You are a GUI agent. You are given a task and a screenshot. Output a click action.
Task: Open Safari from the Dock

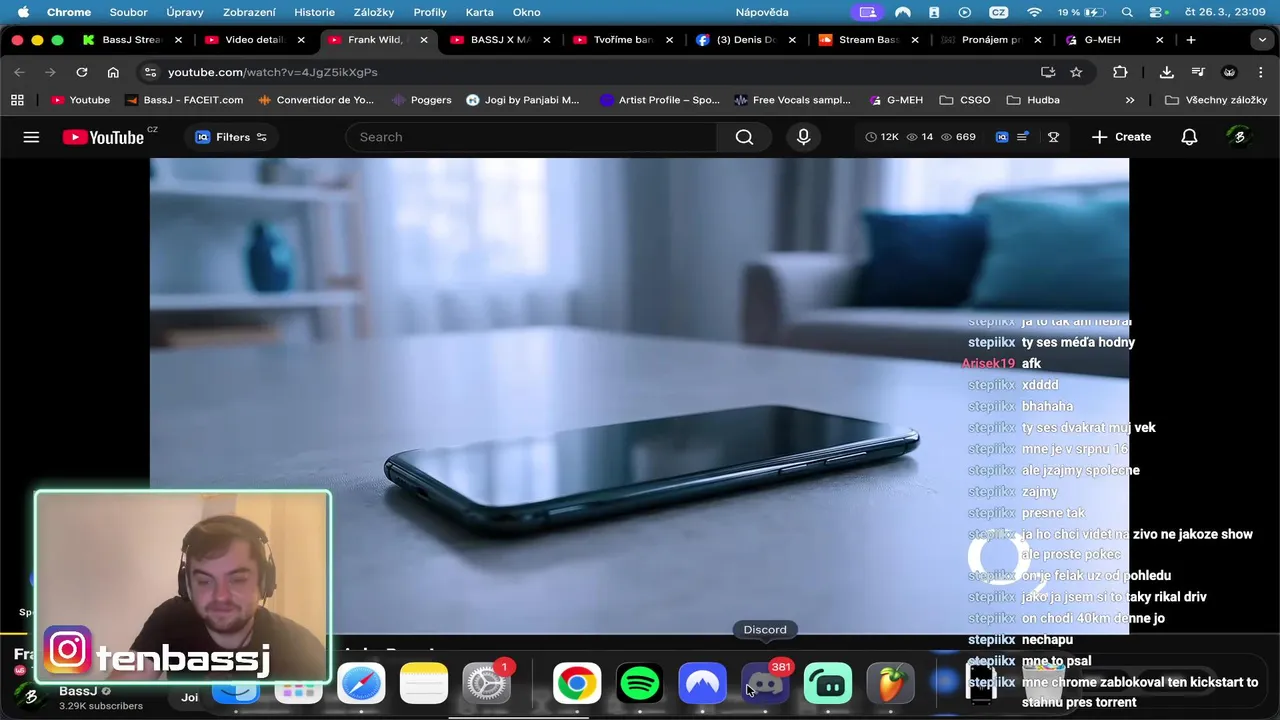[x=361, y=684]
